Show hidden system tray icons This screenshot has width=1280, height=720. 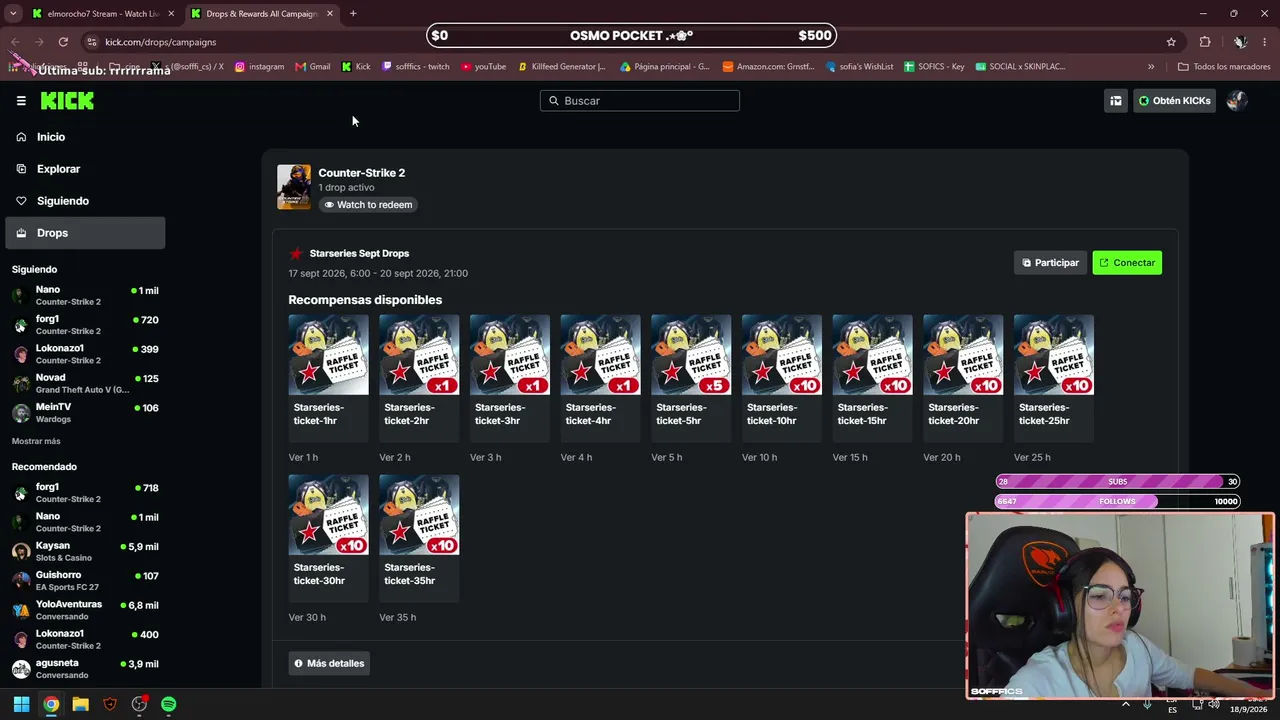click(1126, 704)
